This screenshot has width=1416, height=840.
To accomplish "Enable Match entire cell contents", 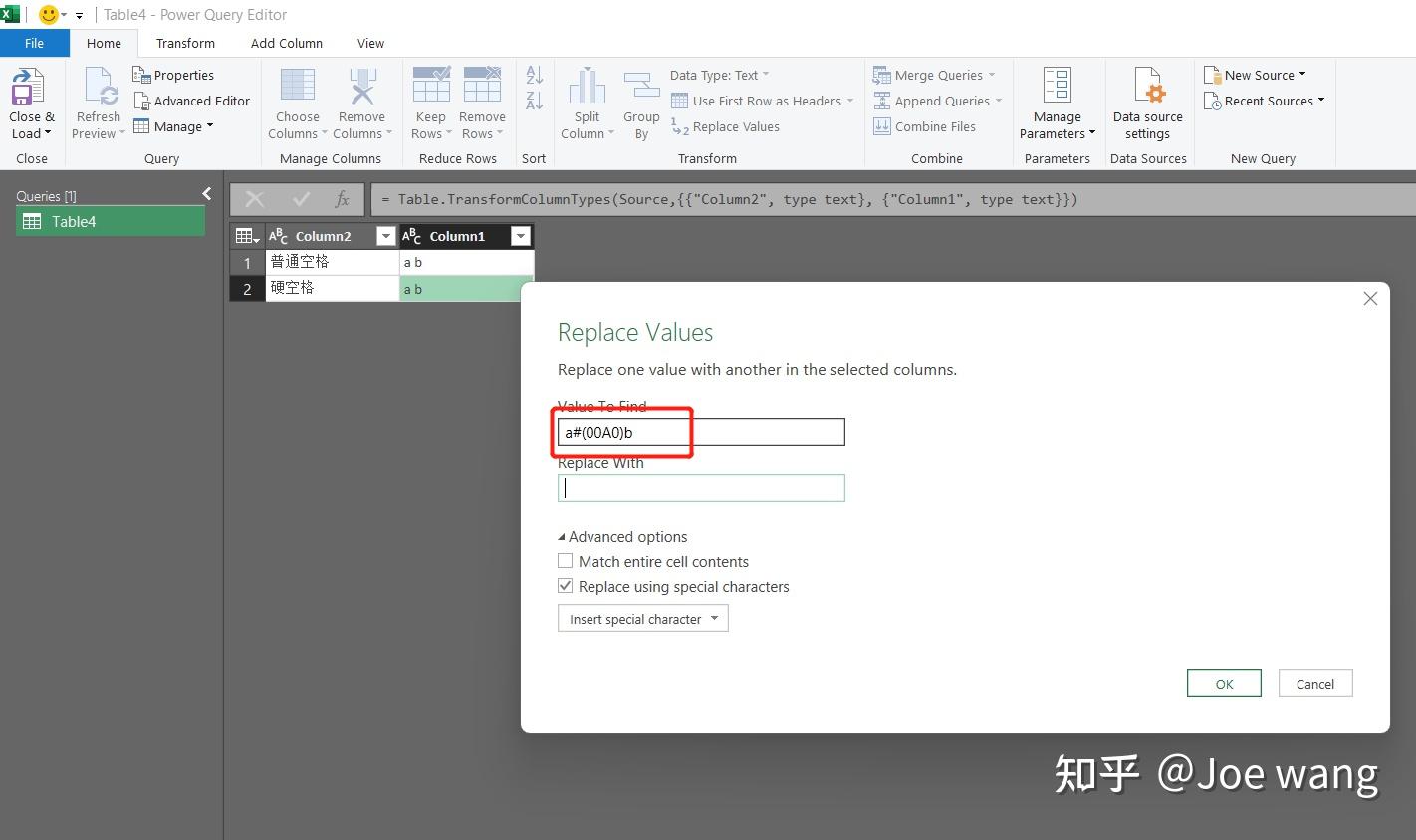I will pos(565,560).
